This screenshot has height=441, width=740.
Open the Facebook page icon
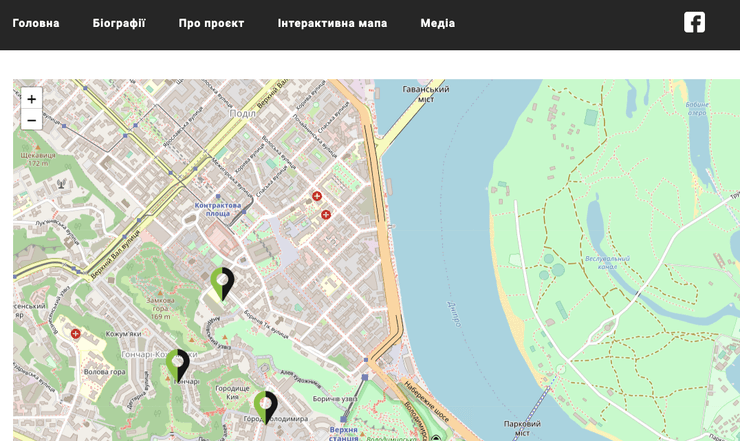click(x=694, y=22)
